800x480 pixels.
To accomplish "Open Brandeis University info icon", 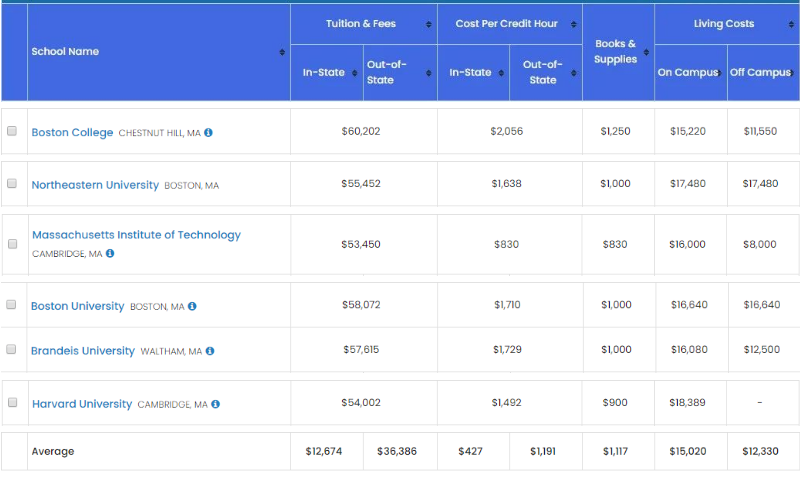I will point(210,351).
